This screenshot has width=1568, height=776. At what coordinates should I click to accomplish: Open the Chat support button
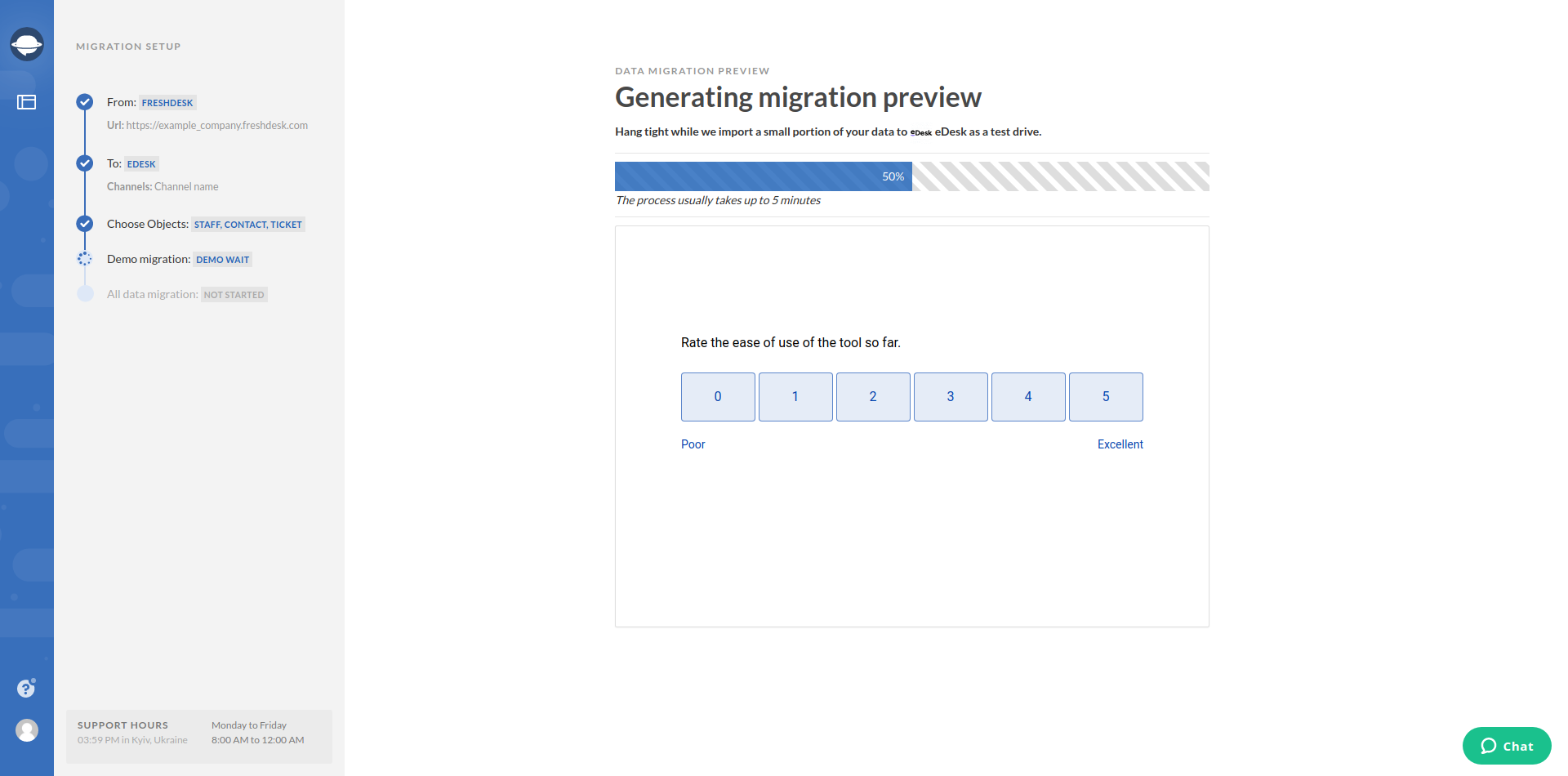[1507, 746]
